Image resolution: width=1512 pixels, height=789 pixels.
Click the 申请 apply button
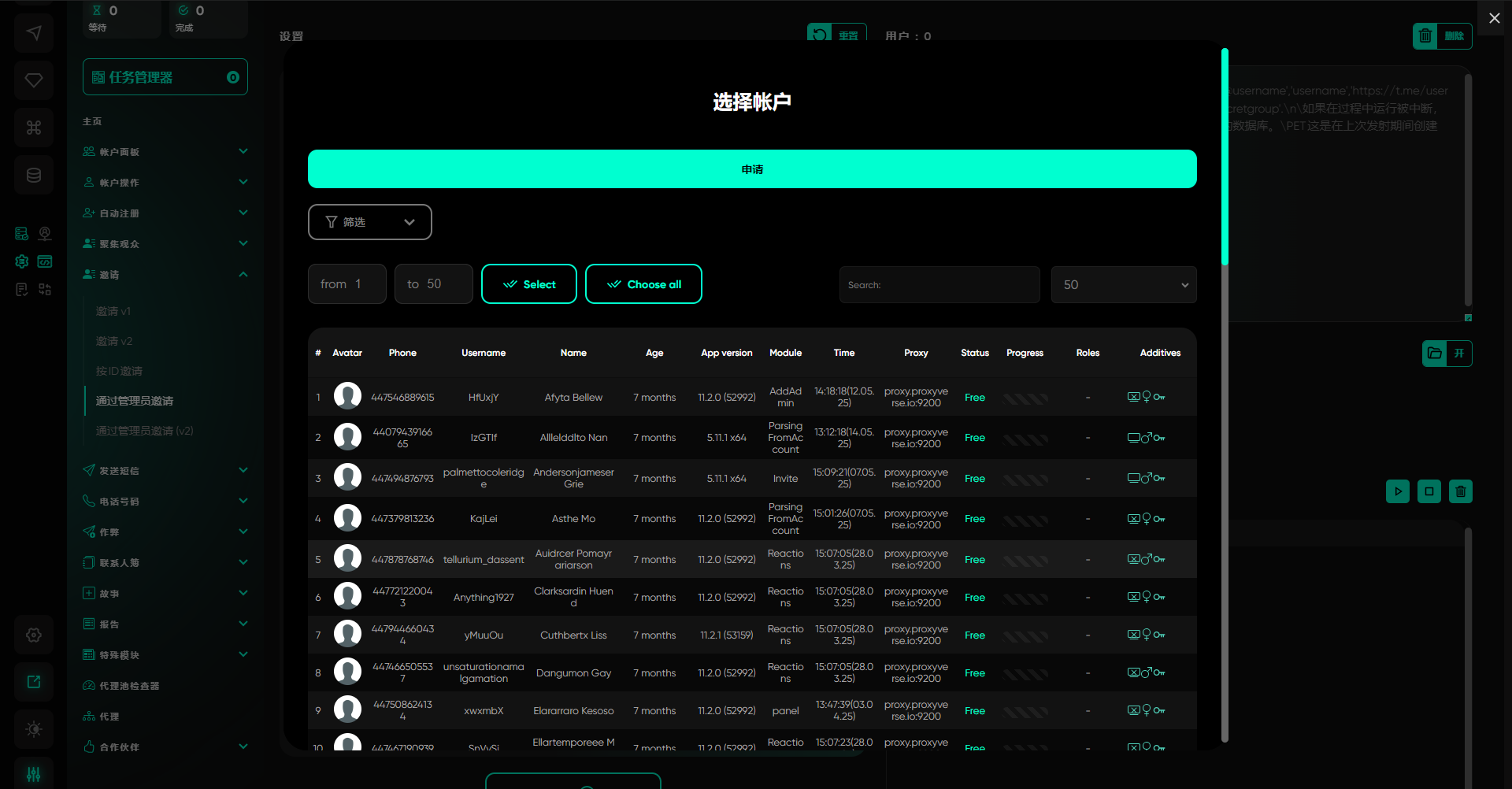click(x=751, y=169)
